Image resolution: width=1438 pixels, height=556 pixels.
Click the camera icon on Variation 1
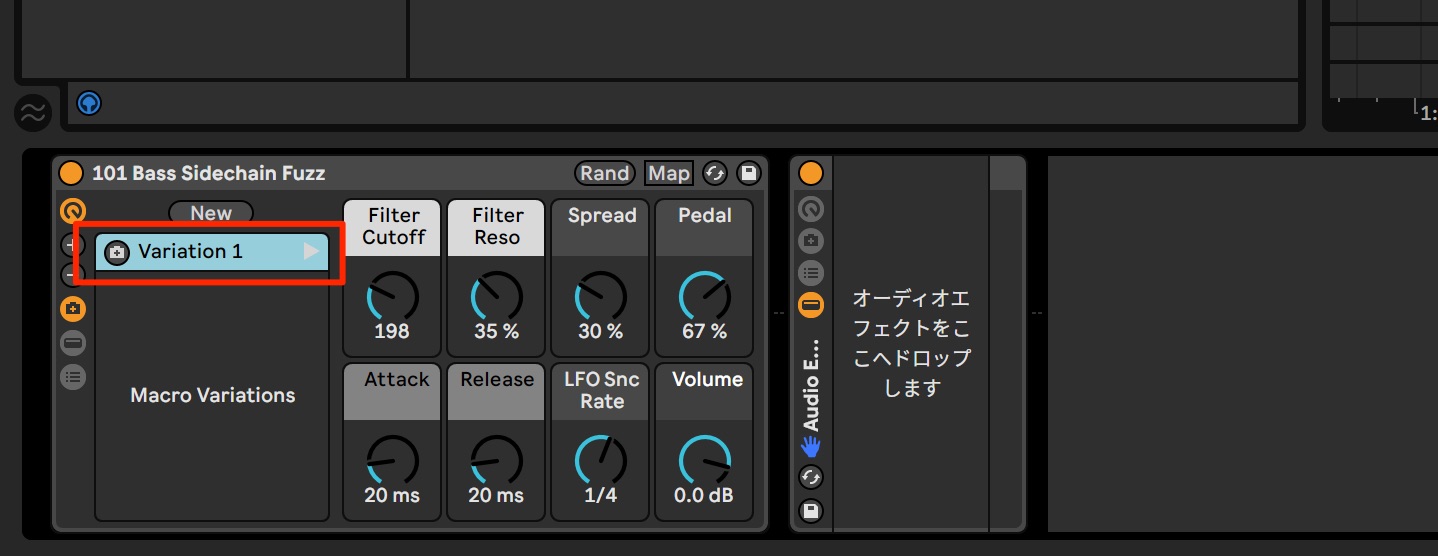(117, 252)
